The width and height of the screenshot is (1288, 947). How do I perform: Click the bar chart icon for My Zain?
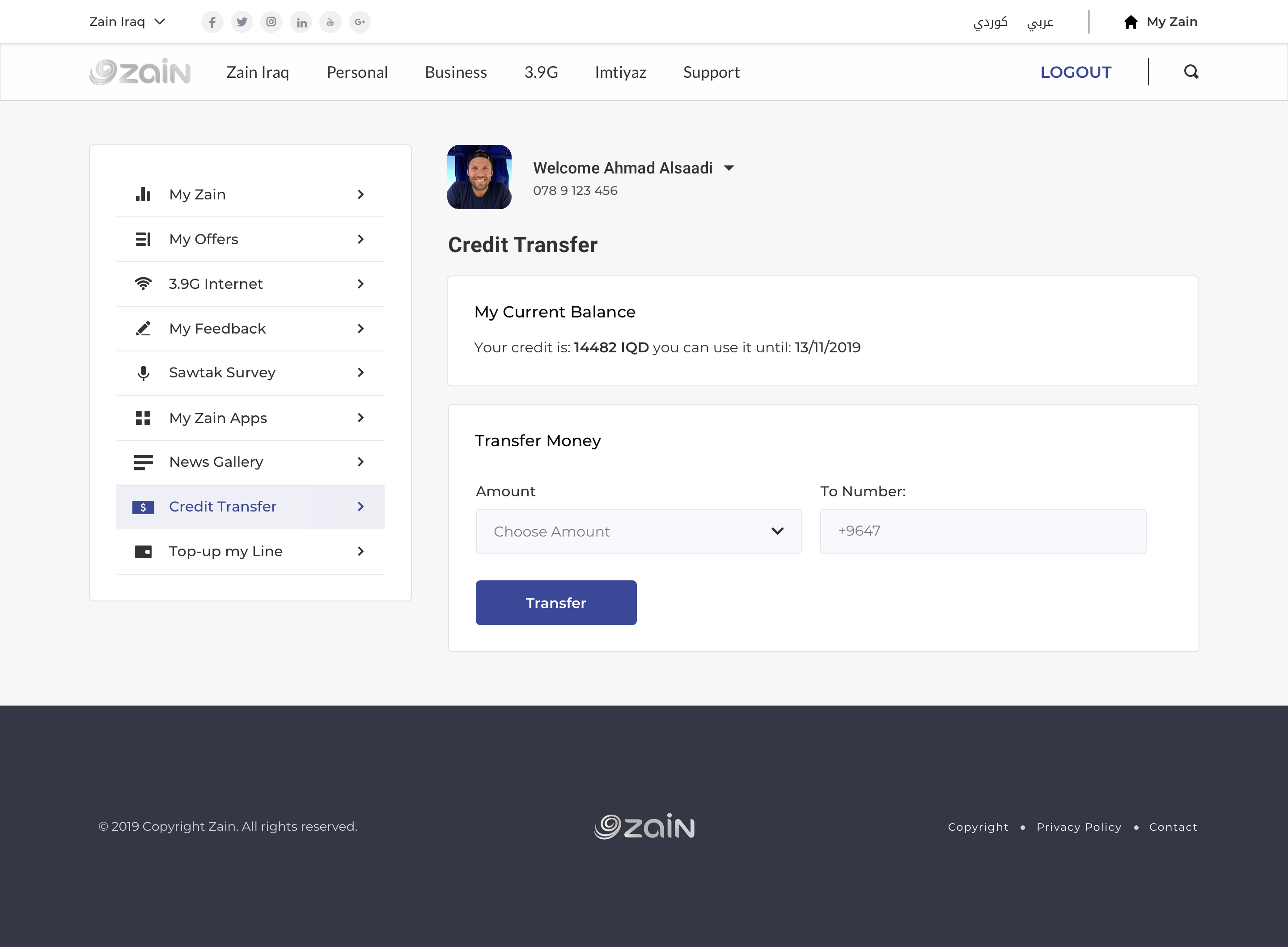coord(143,194)
